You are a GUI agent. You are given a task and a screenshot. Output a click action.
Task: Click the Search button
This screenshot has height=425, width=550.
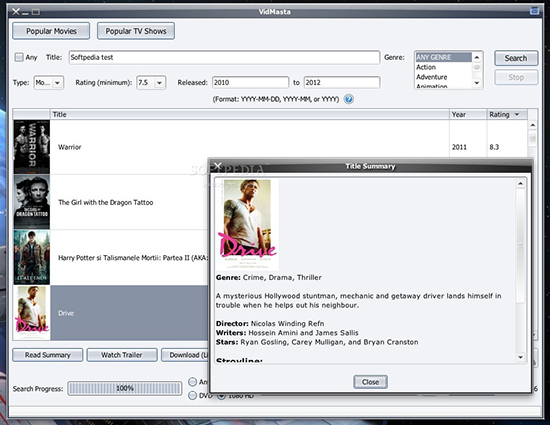(516, 58)
